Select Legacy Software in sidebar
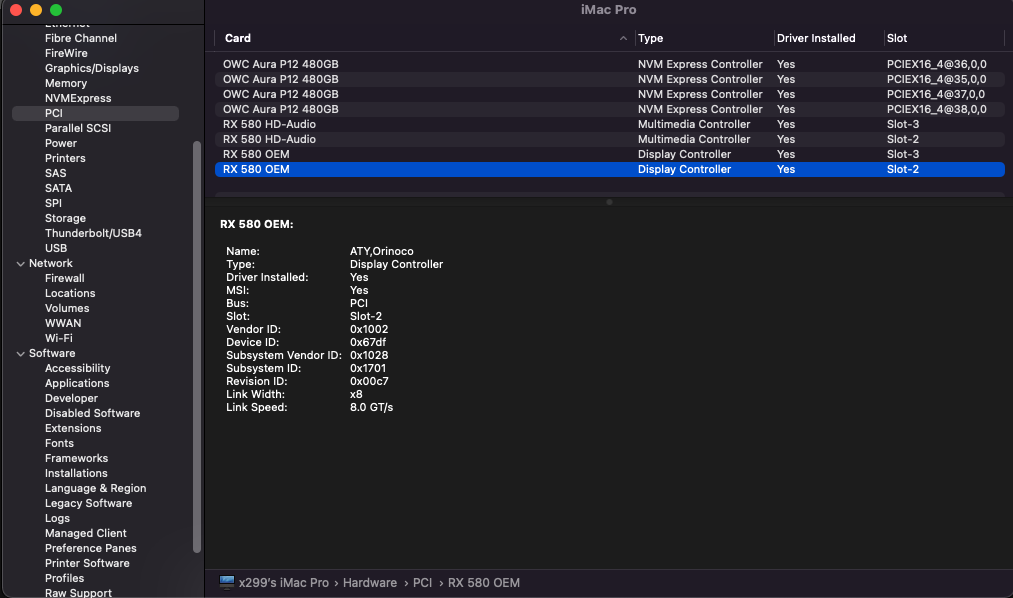The image size is (1013, 598). pos(89,503)
